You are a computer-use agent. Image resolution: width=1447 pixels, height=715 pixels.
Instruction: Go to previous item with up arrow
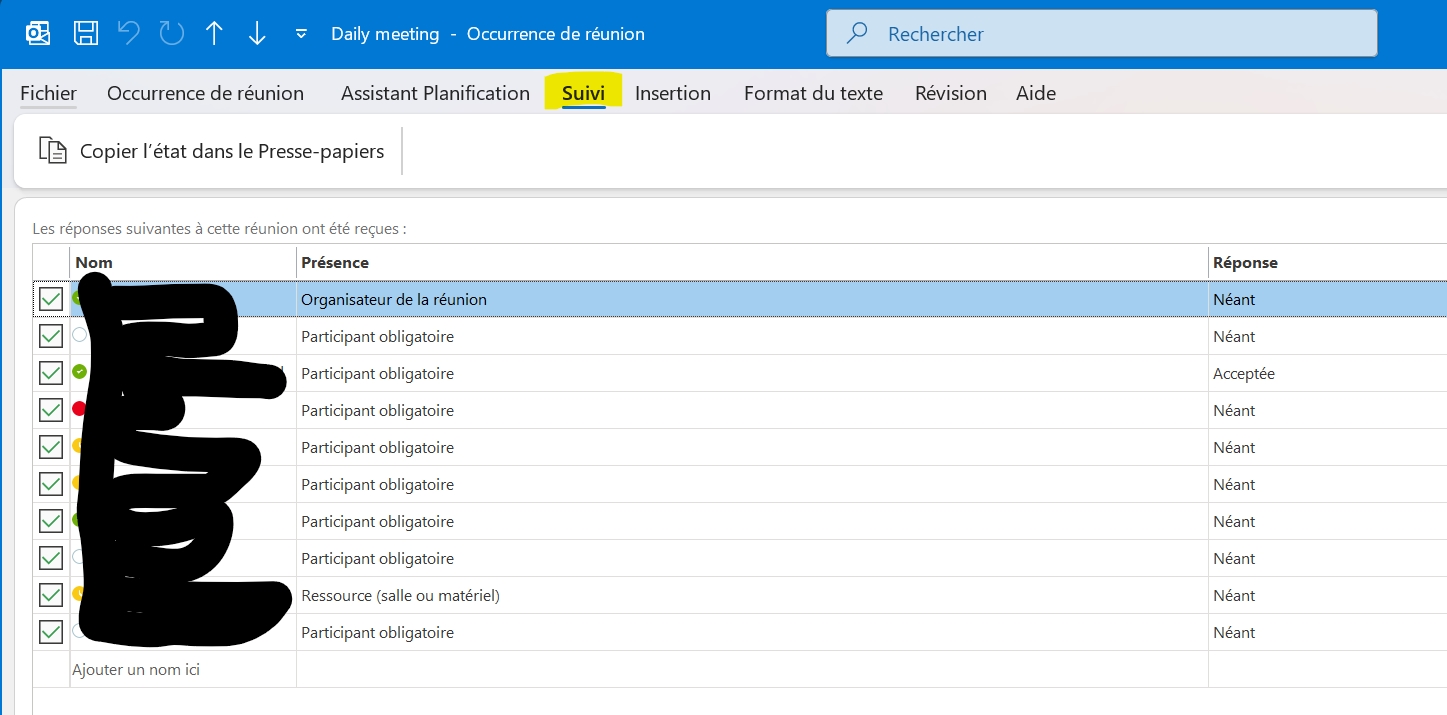point(214,34)
